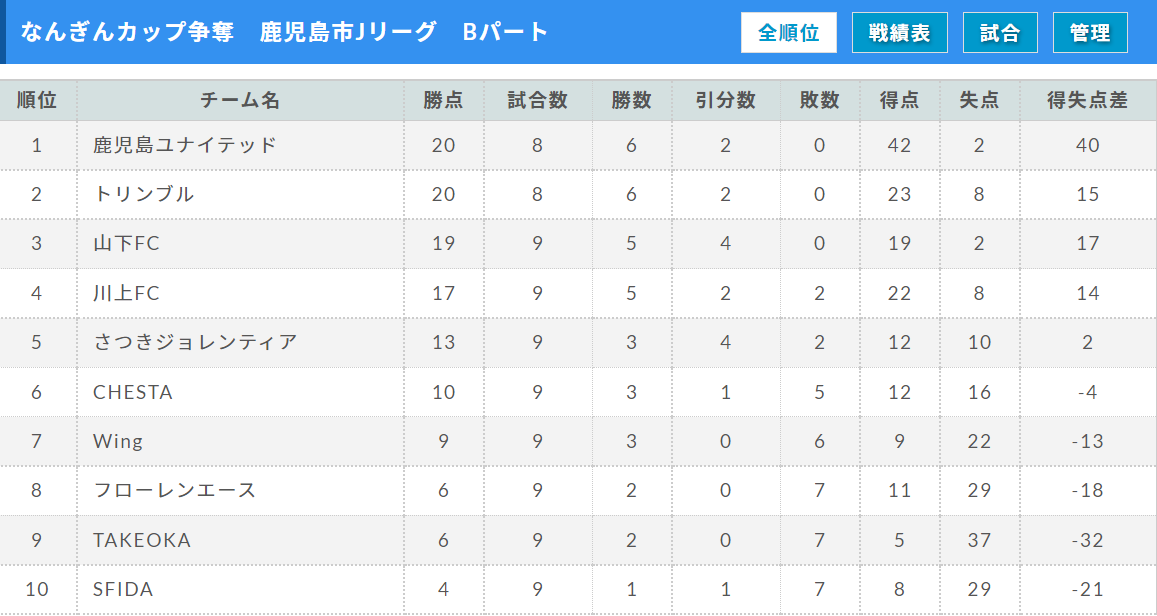Switch to the 試合 tab
Image resolution: width=1157 pixels, height=616 pixels.
tap(1000, 32)
